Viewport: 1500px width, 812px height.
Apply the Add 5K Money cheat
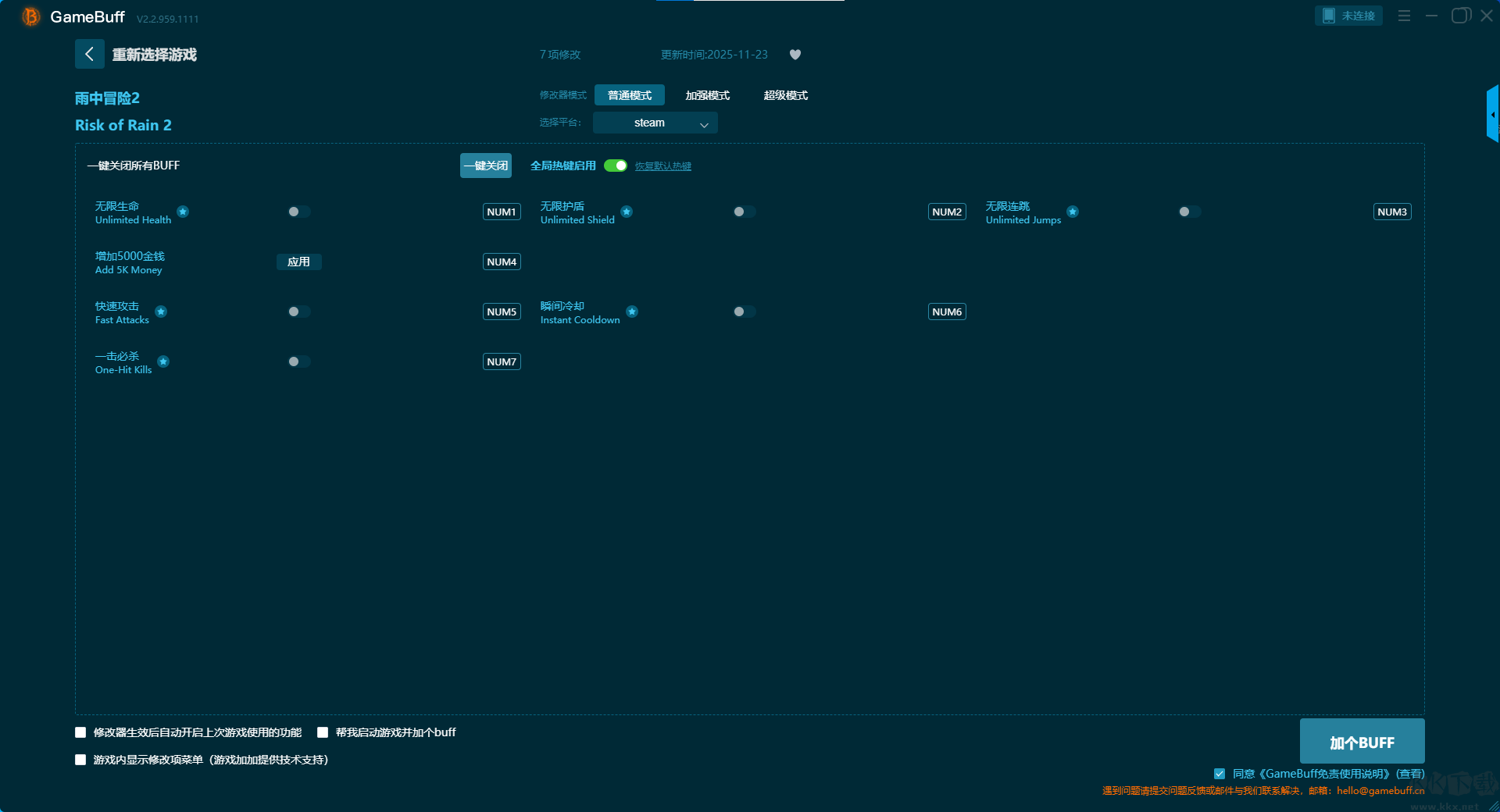click(298, 262)
